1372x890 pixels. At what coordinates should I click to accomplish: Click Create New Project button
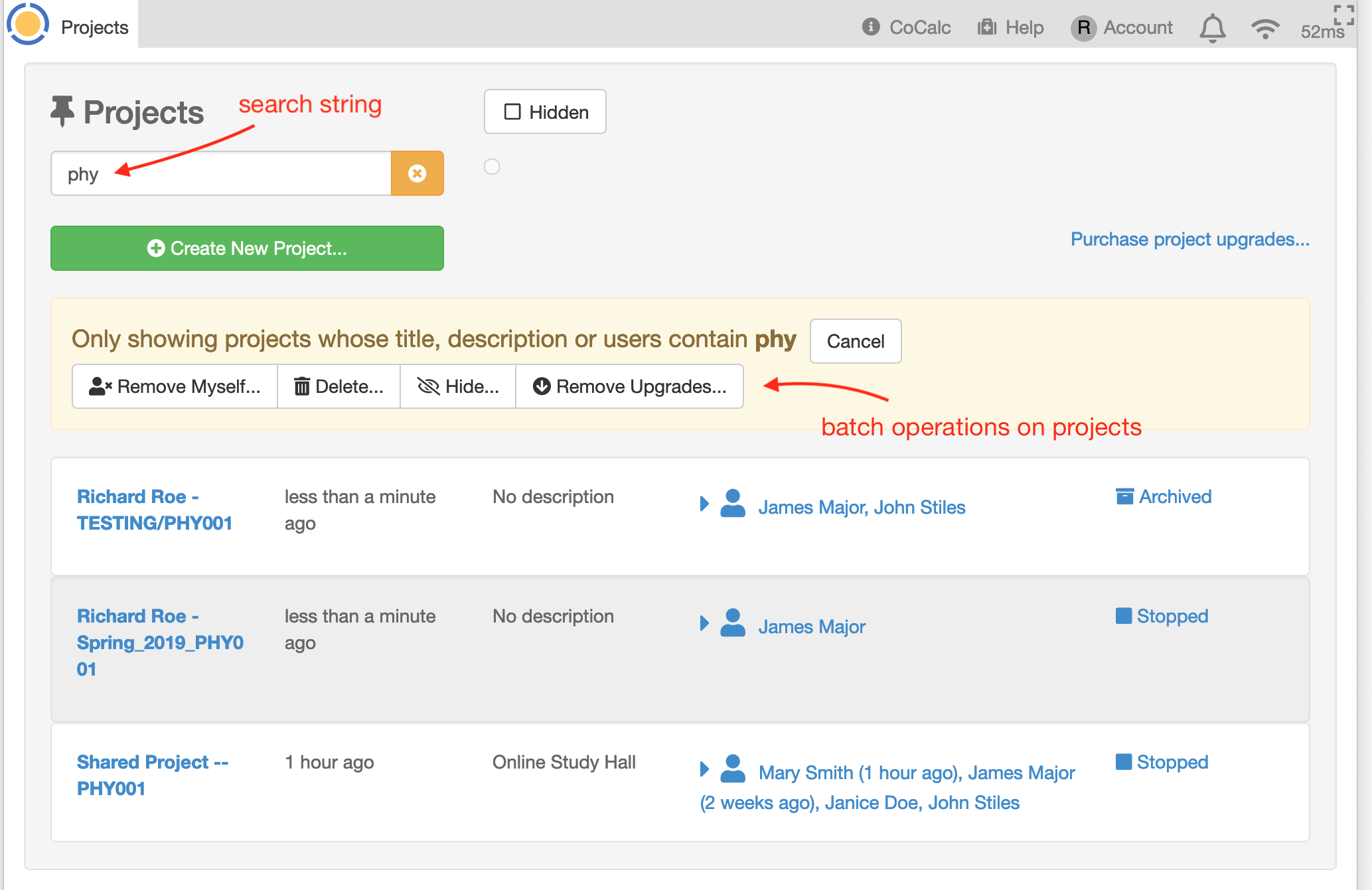[247, 248]
